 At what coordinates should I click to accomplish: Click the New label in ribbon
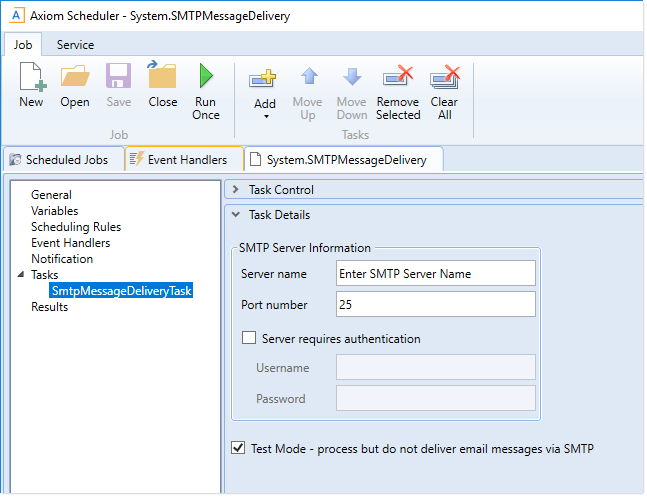31,102
